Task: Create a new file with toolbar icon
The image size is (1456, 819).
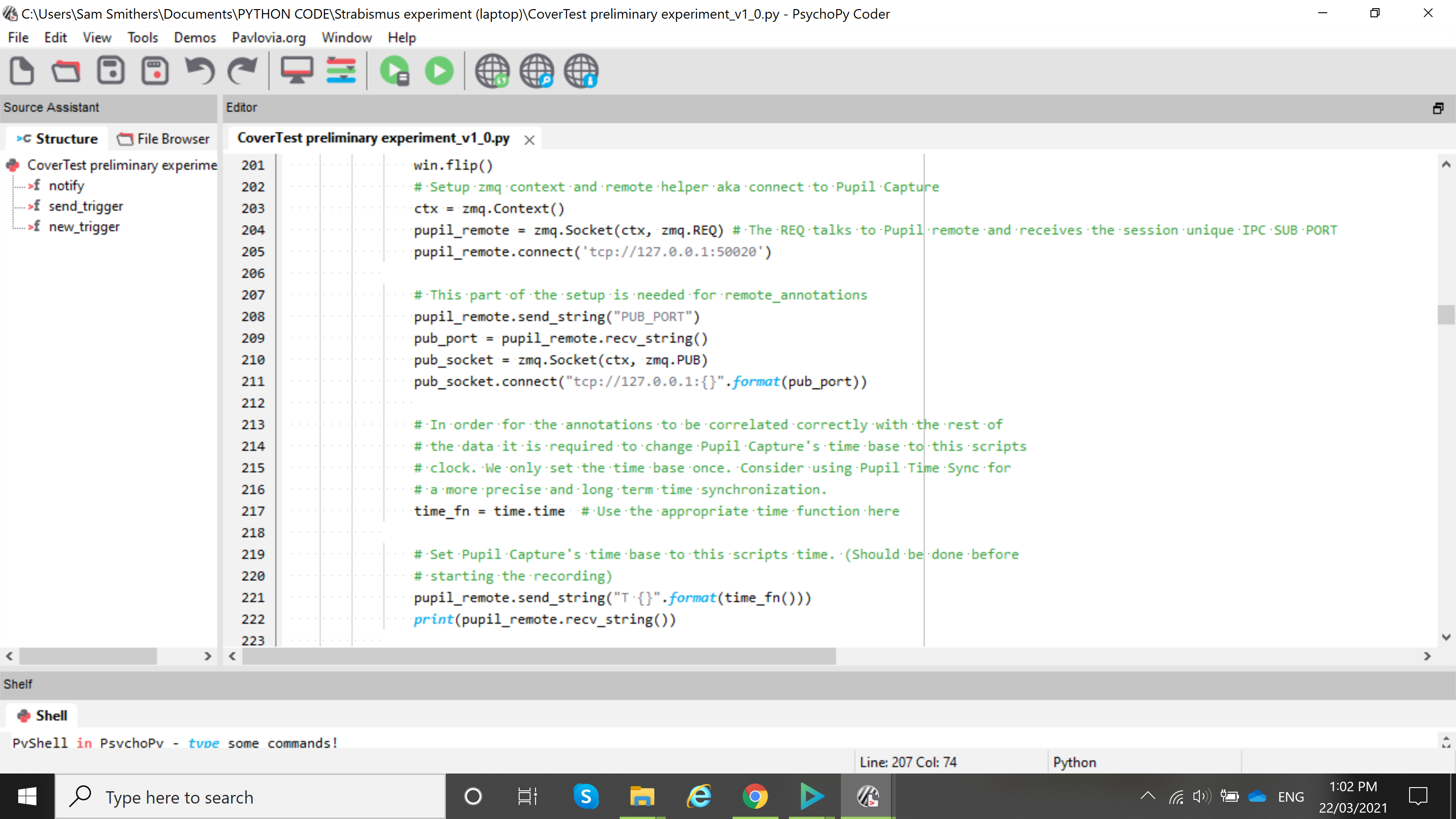Action: pyautogui.click(x=22, y=71)
